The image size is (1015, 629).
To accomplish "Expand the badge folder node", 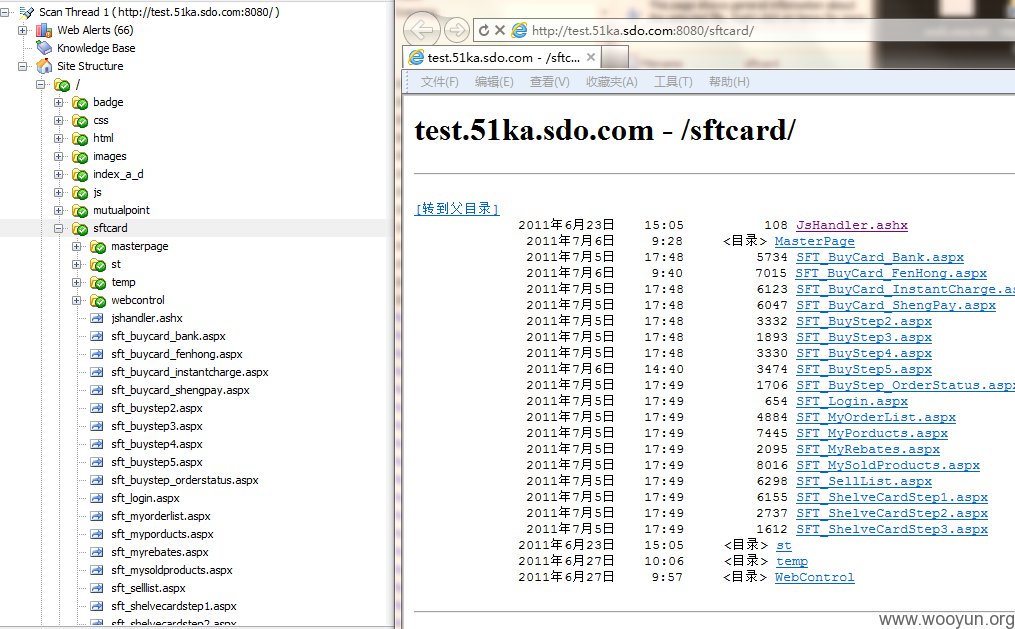I will point(59,102).
